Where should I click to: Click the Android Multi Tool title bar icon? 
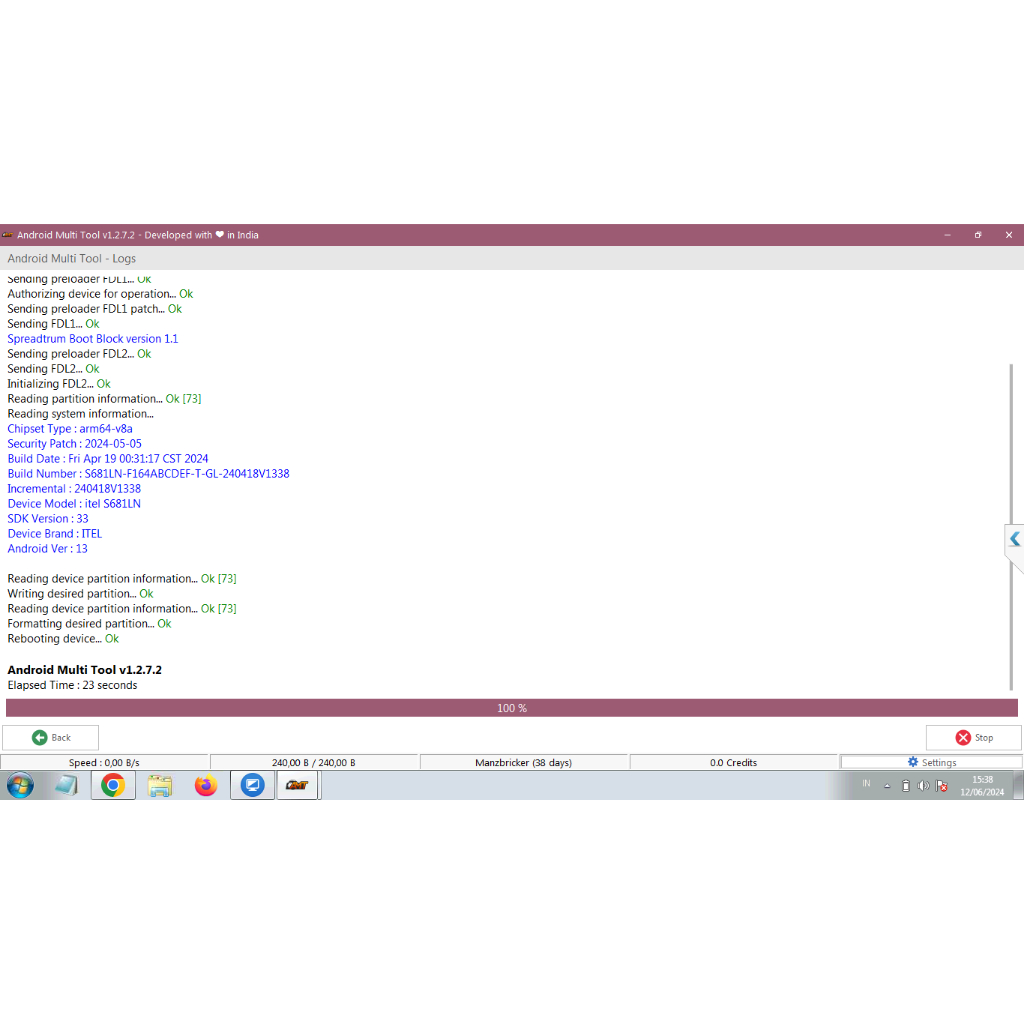pyautogui.click(x=8, y=235)
